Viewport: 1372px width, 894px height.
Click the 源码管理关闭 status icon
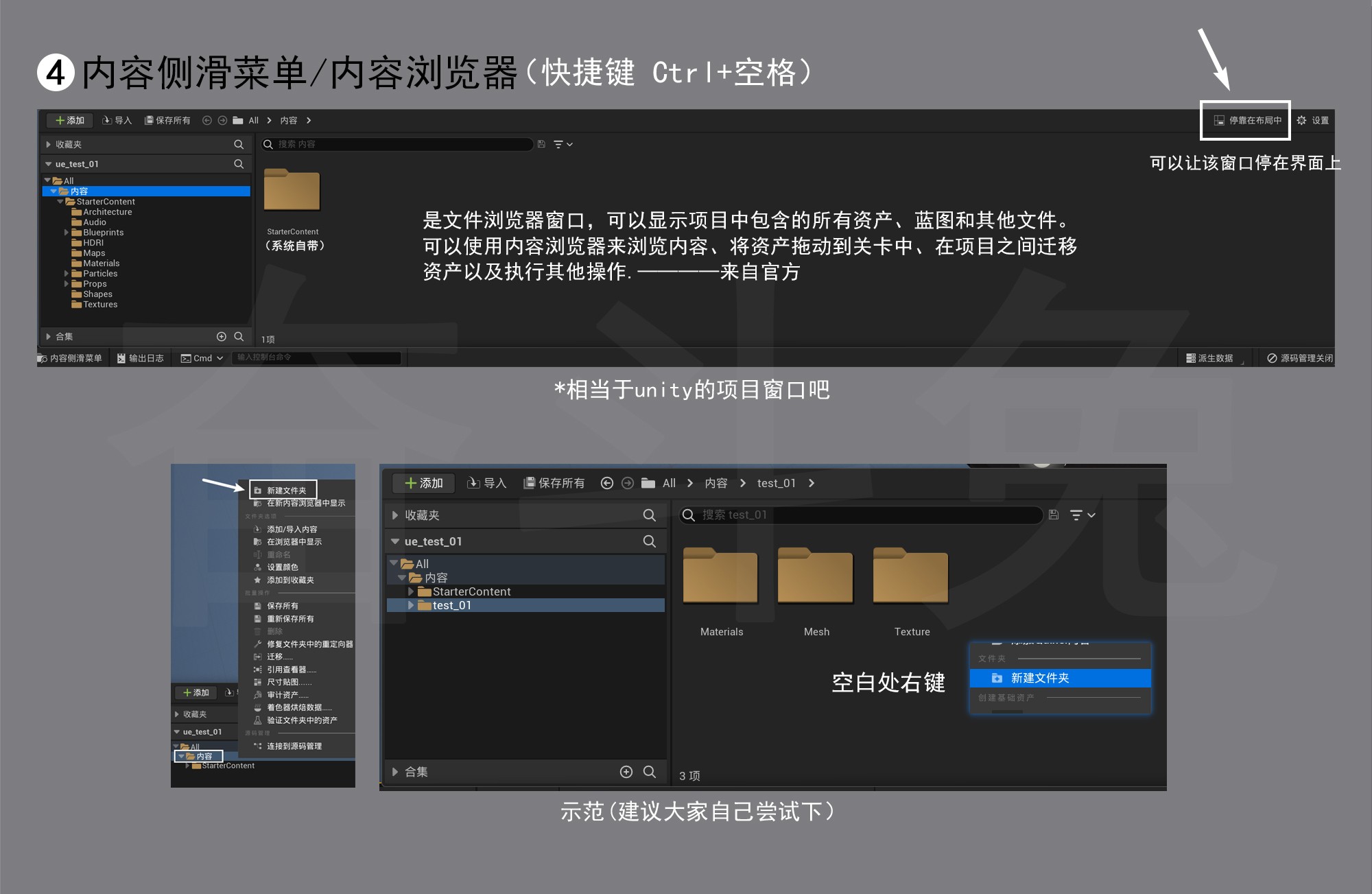point(1272,358)
